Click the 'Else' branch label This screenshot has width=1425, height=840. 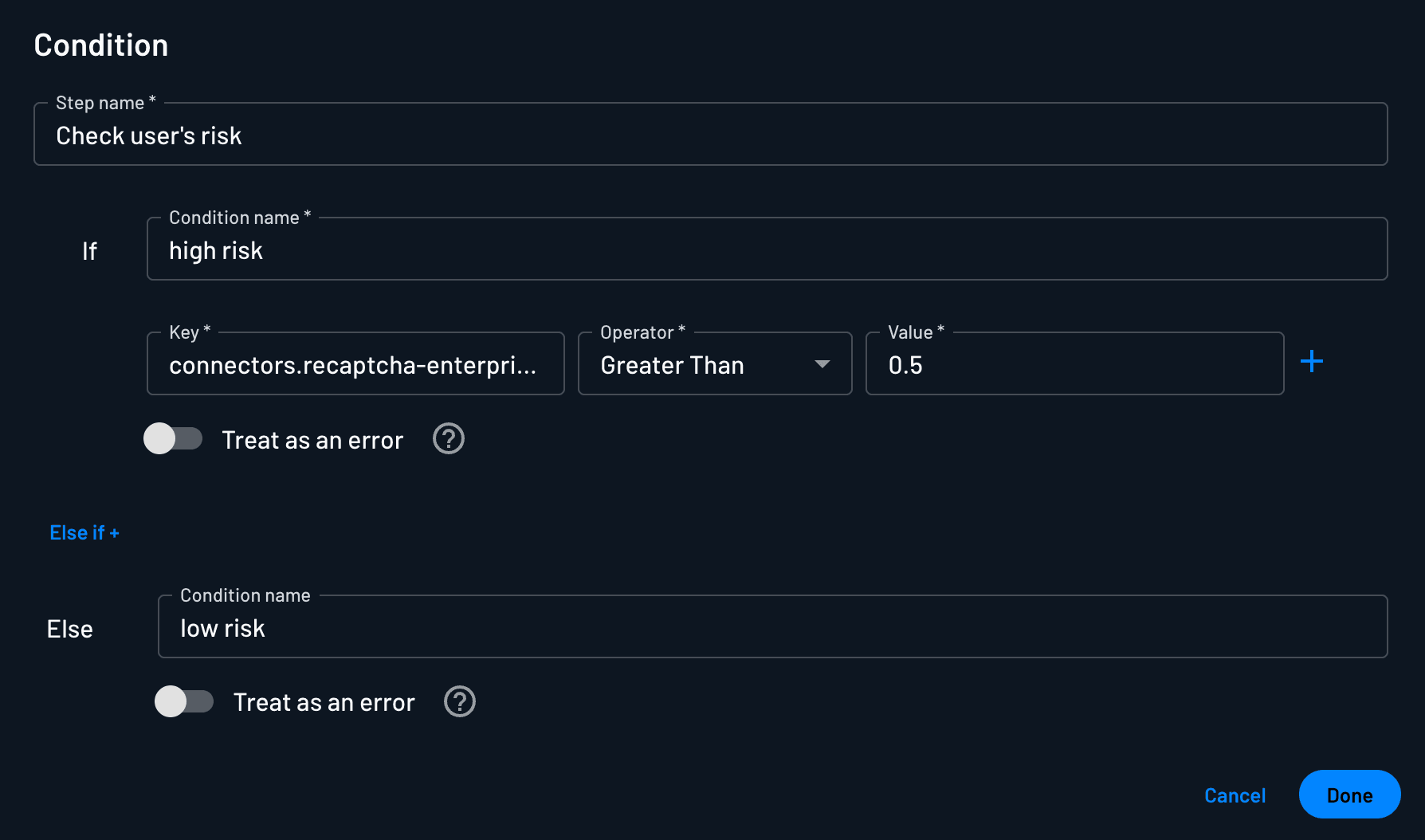[70, 629]
